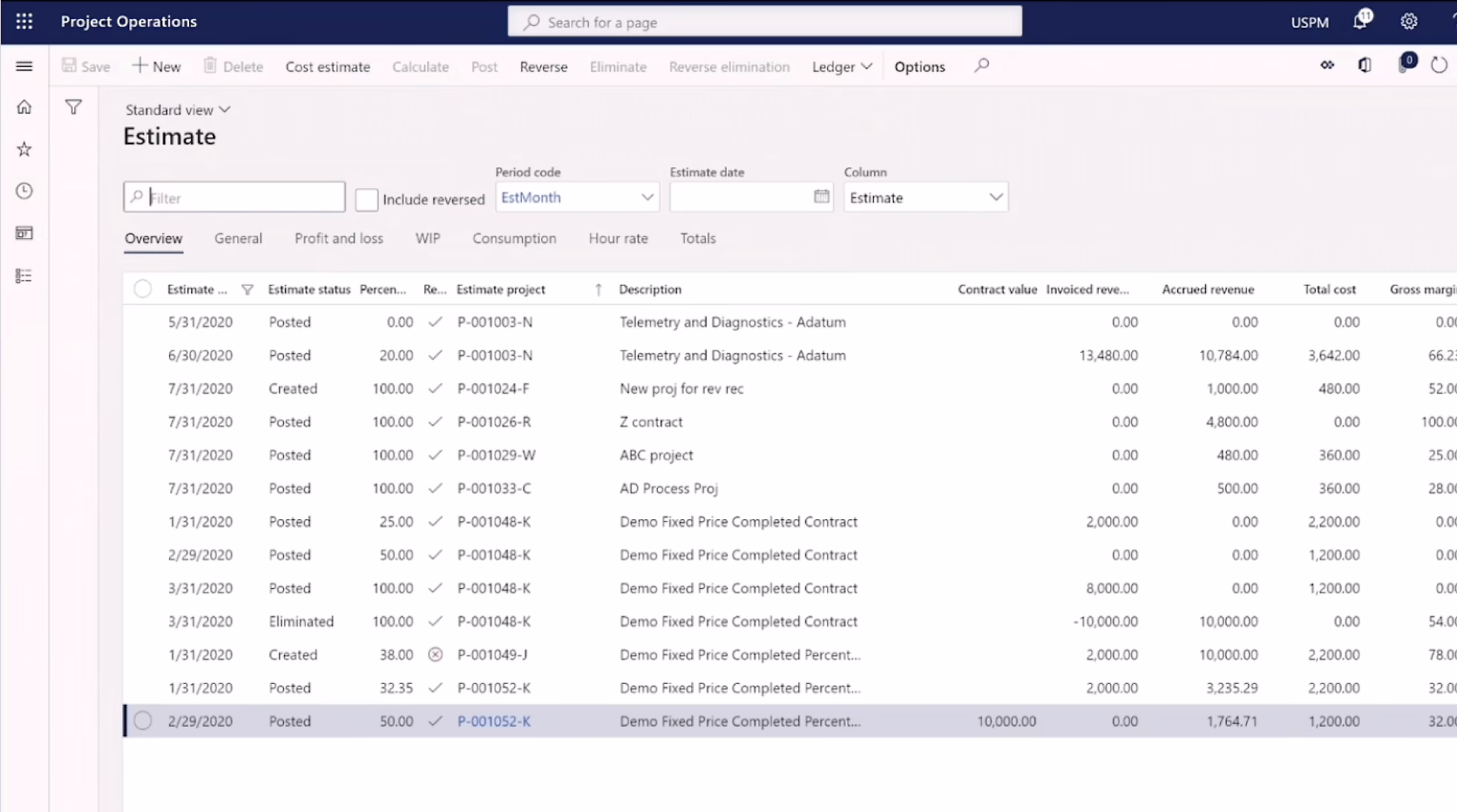Click the AD Process Proj row description
The image size is (1457, 812).
coord(669,488)
